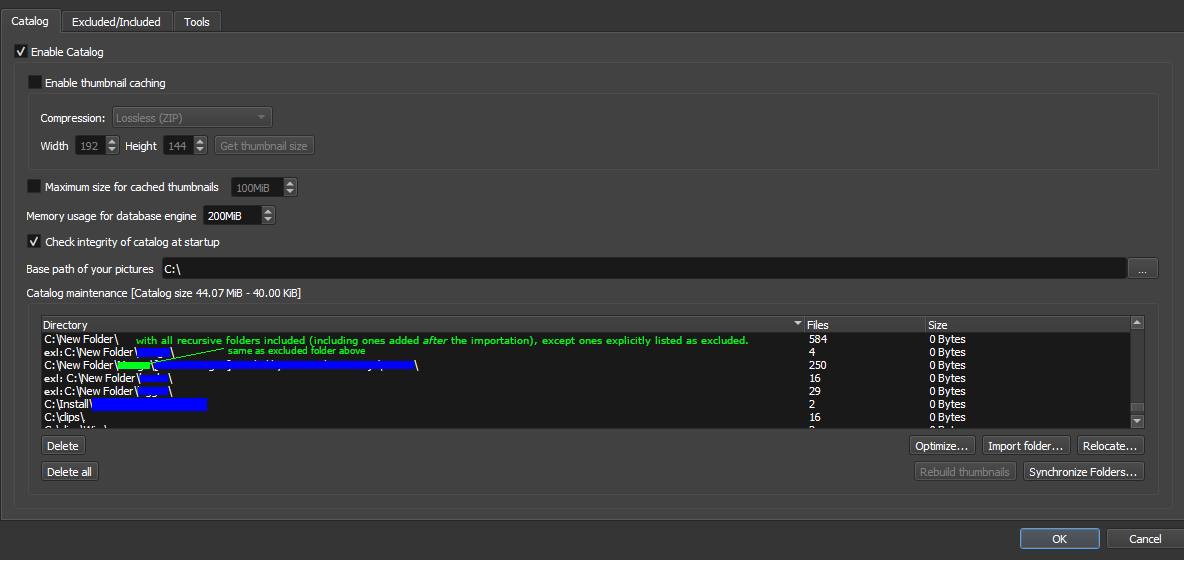Viewport: 1184px width, 562px height.
Task: Sort by the Directory column header
Action: tap(423, 325)
